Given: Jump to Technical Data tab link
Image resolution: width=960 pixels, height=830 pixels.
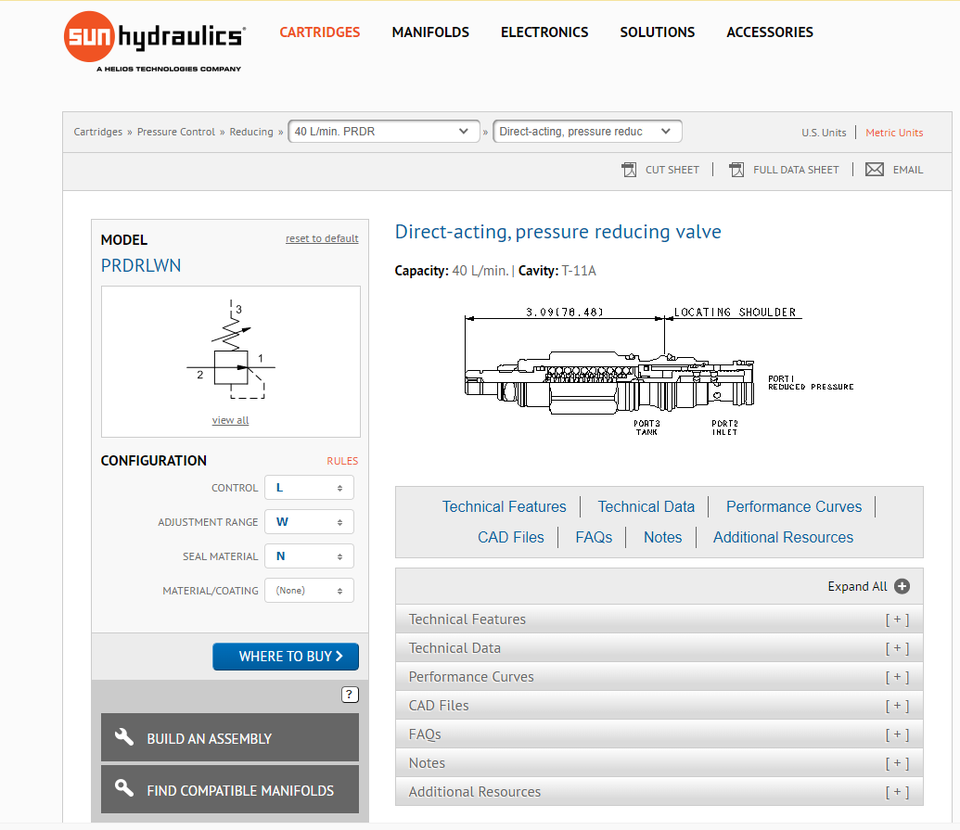Looking at the screenshot, I should pyautogui.click(x=646, y=507).
